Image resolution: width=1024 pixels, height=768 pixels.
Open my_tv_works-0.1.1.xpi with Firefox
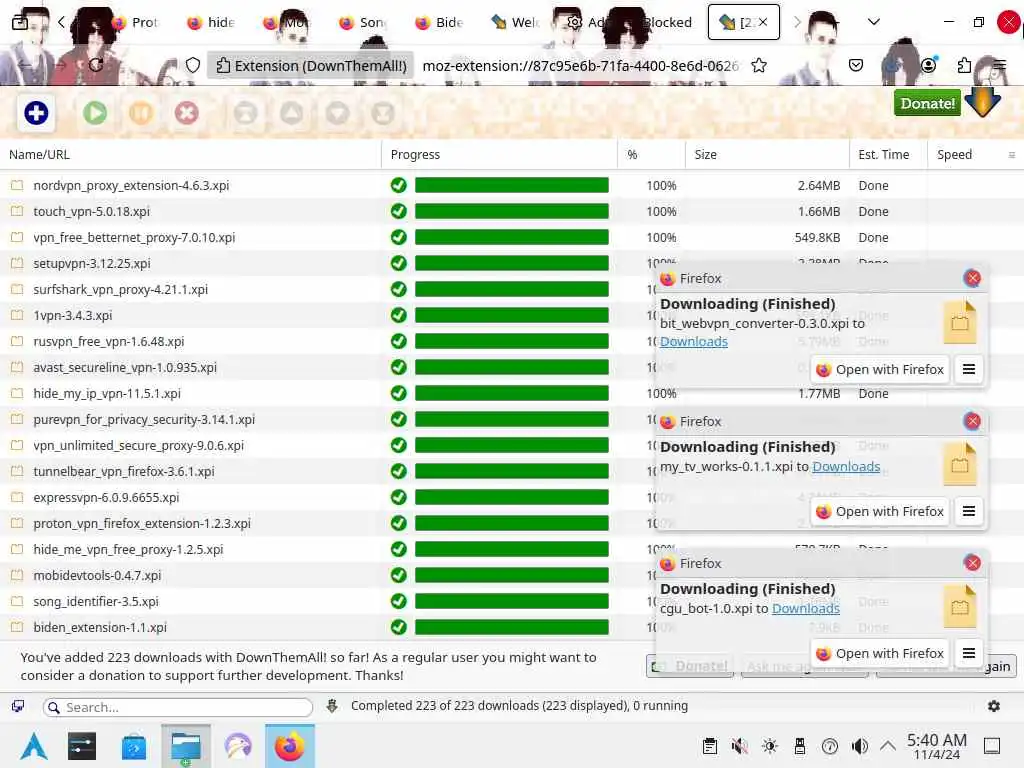point(880,511)
